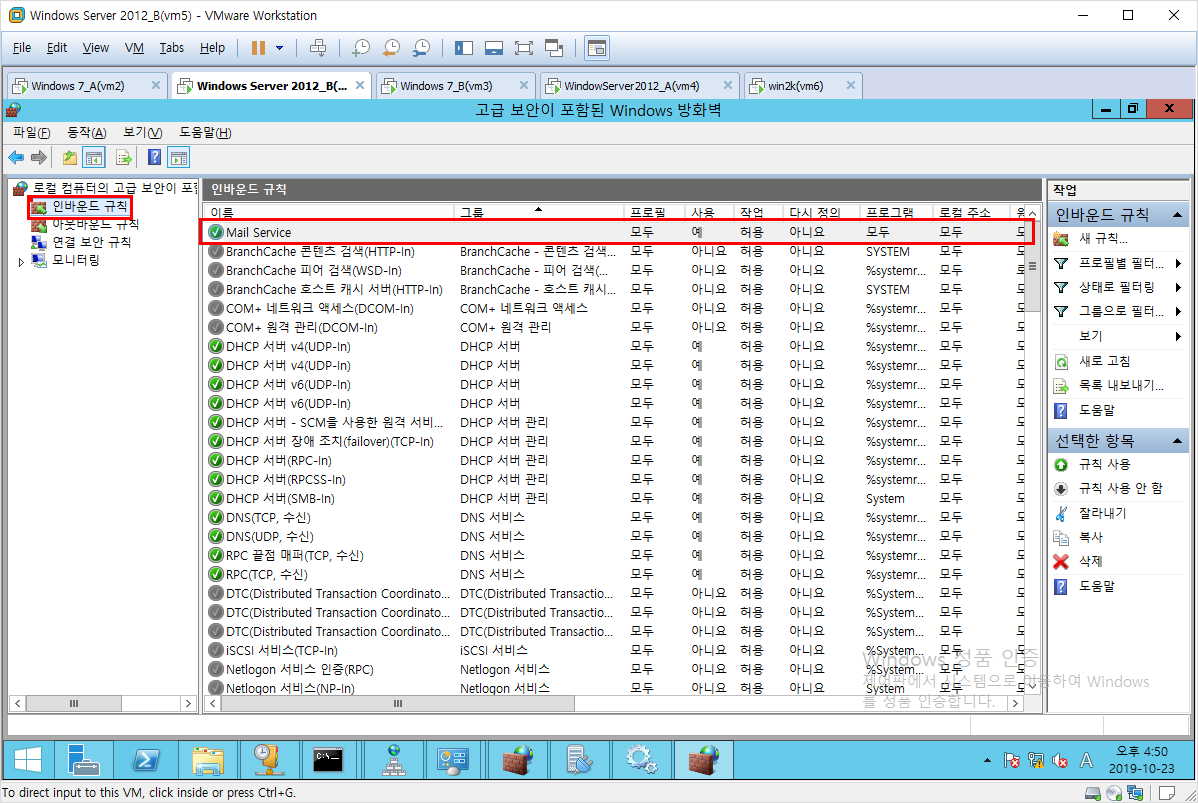Toggle the VMware library sidebar icon
Image resolution: width=1198 pixels, height=803 pixels.
(x=464, y=48)
